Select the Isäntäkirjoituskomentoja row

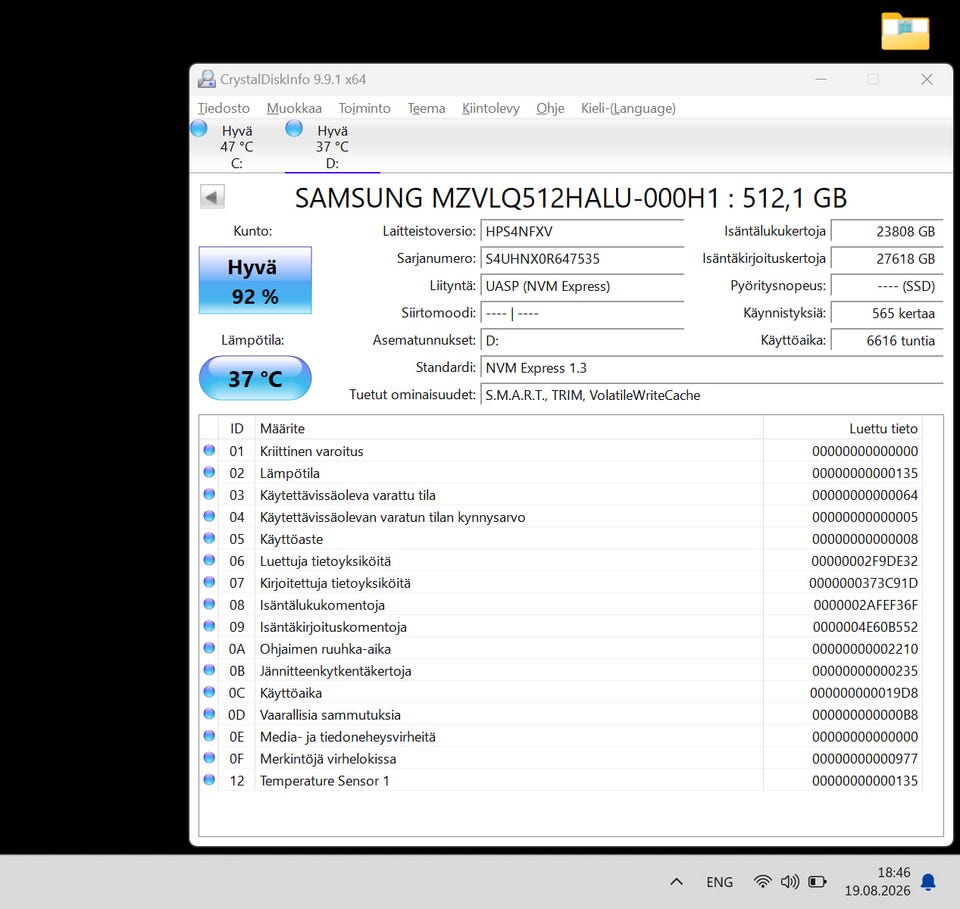click(561, 627)
